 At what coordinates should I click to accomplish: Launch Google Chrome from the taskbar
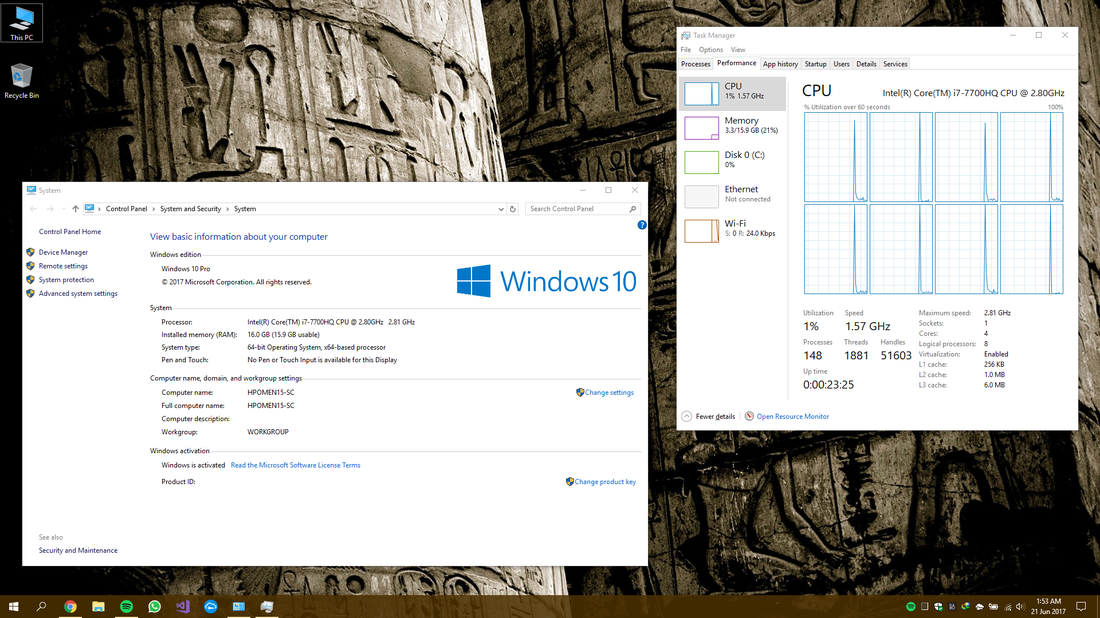(70, 606)
